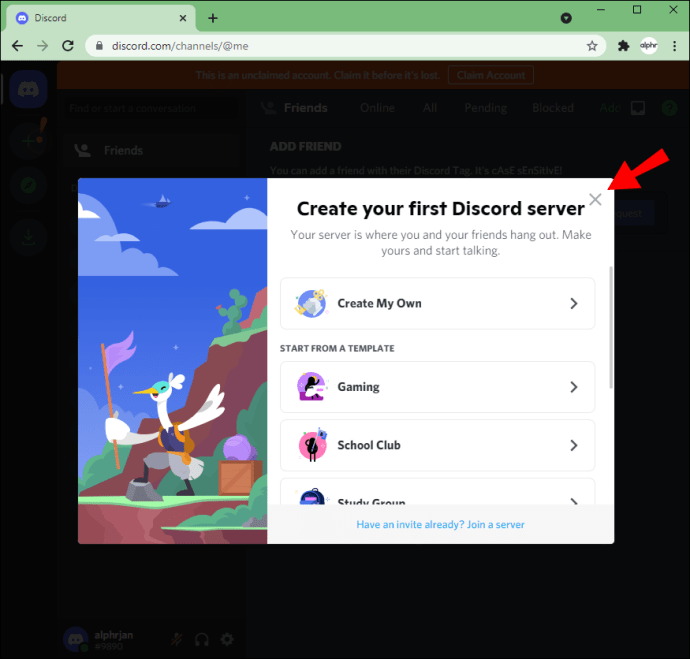Open Friends item in the left sidebar

[x=152, y=150]
